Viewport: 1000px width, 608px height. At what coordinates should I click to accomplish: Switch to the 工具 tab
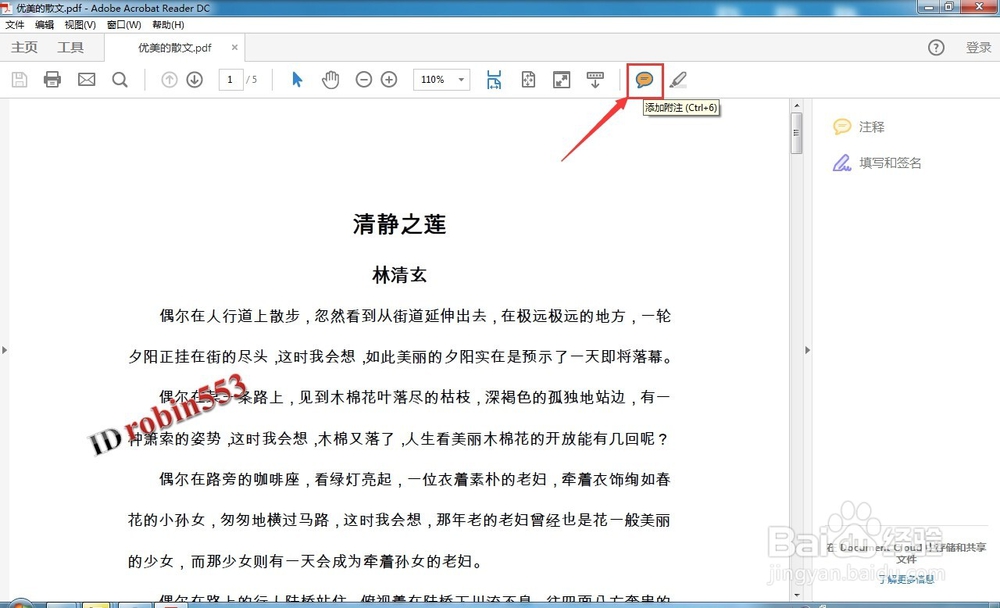coord(70,47)
